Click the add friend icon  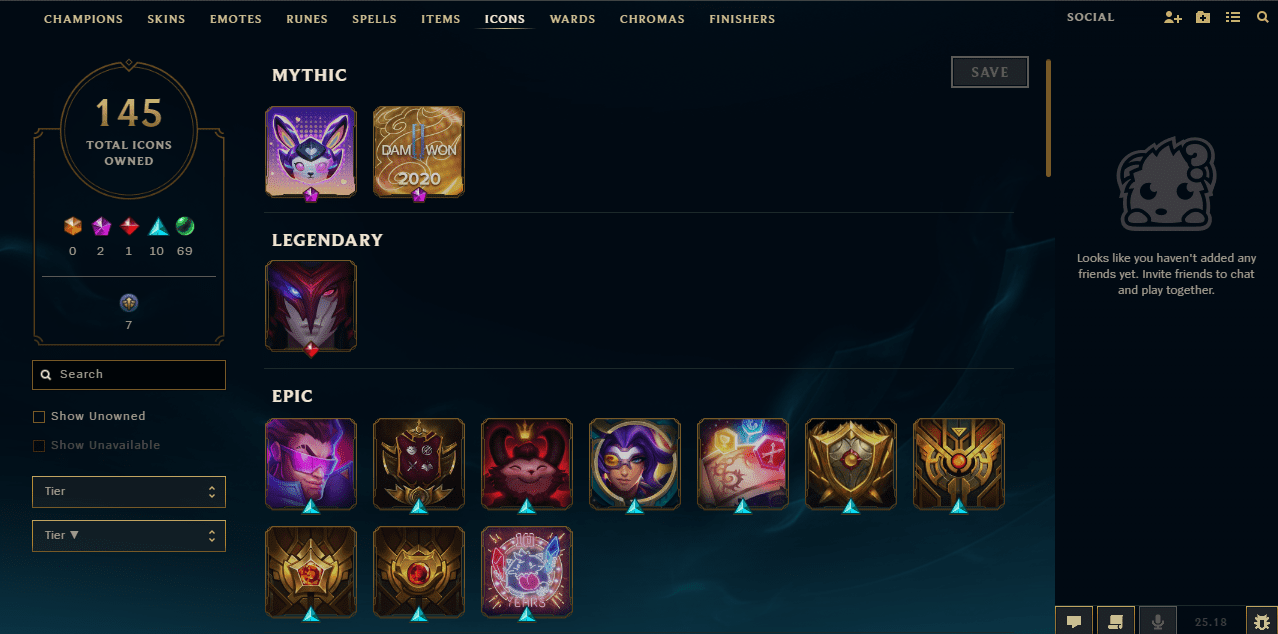[x=1173, y=18]
